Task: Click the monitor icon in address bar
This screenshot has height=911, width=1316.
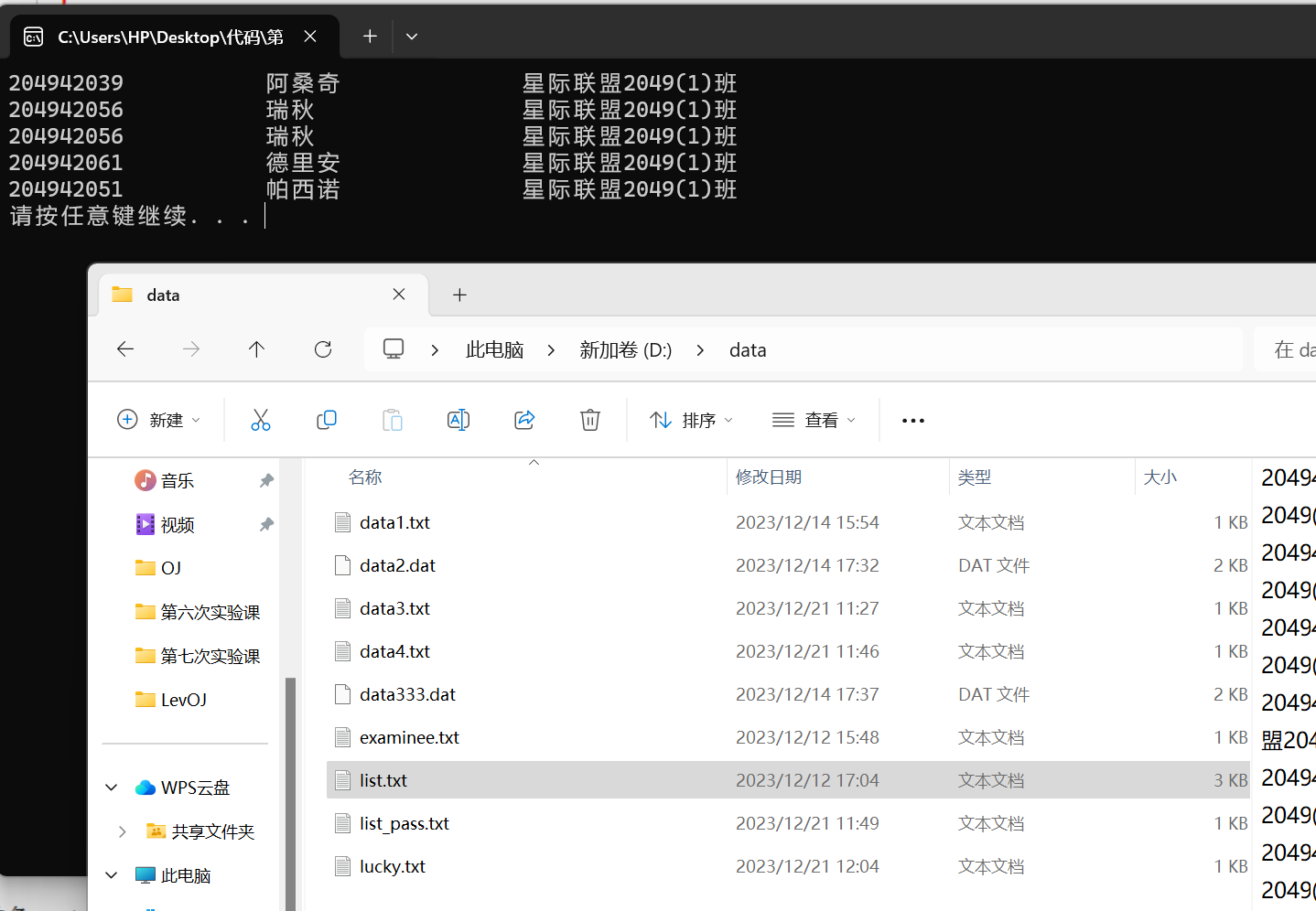Action: click(x=394, y=349)
